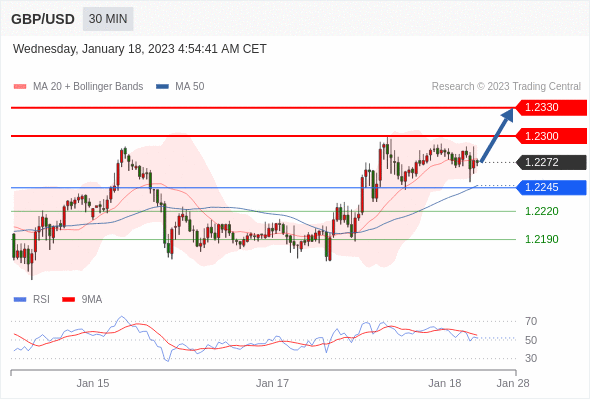Click the RSI 70 axis value
Screen dimensions: 590x400
pyautogui.click(x=531, y=321)
